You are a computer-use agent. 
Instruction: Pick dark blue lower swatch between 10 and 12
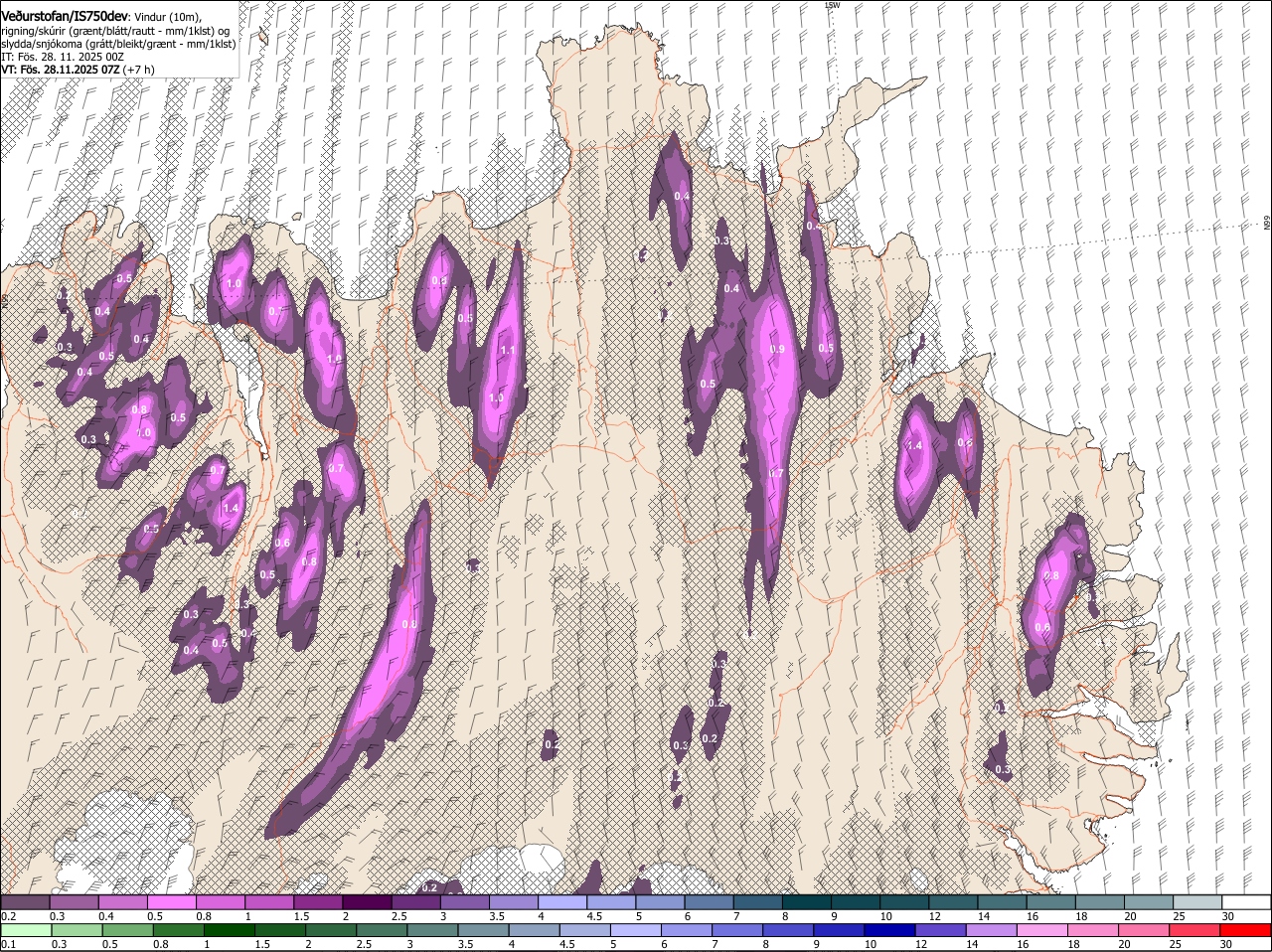point(888,930)
